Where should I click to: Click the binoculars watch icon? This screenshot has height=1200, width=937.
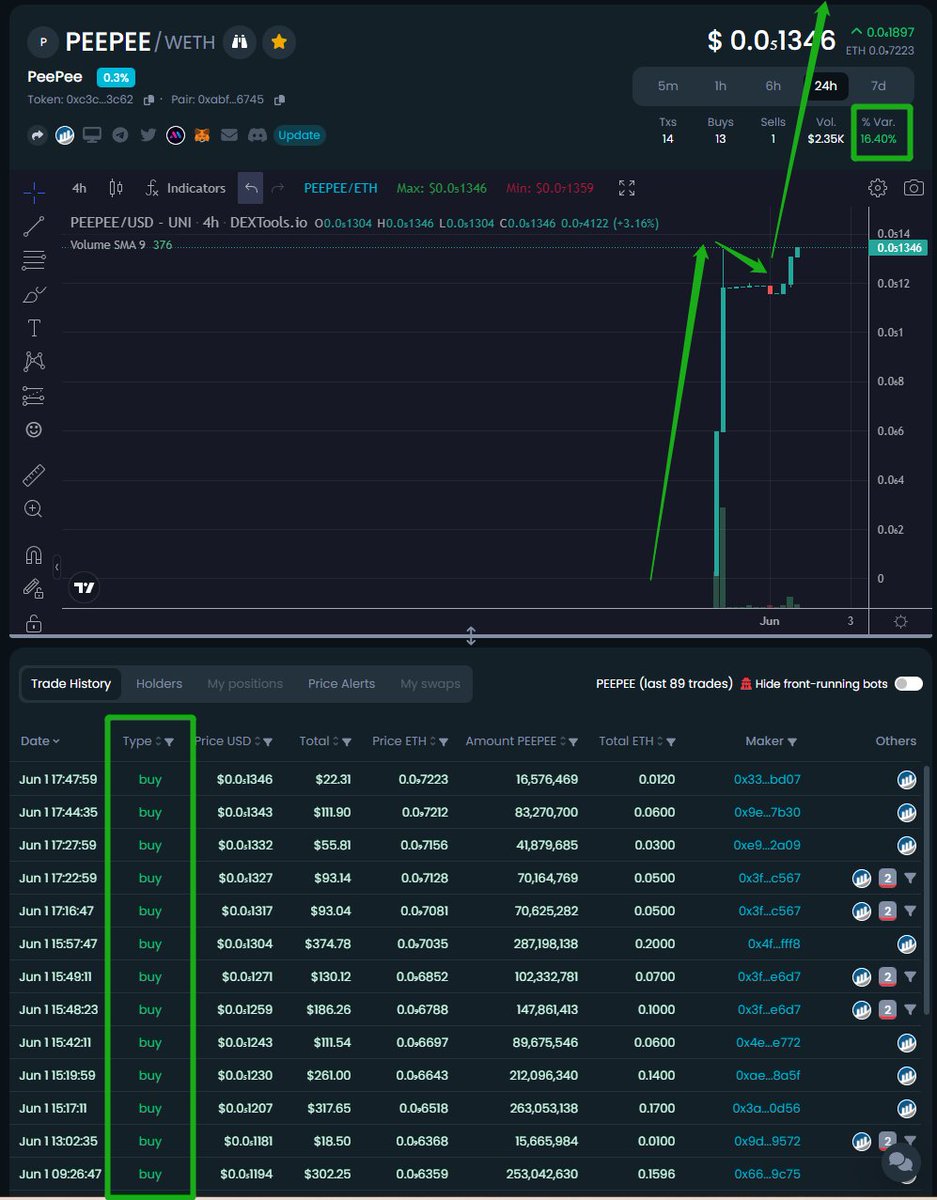(x=238, y=42)
